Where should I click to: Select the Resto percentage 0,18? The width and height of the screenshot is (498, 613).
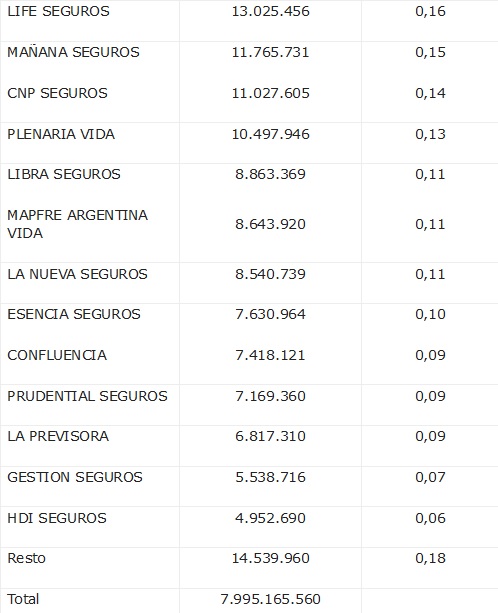point(430,558)
